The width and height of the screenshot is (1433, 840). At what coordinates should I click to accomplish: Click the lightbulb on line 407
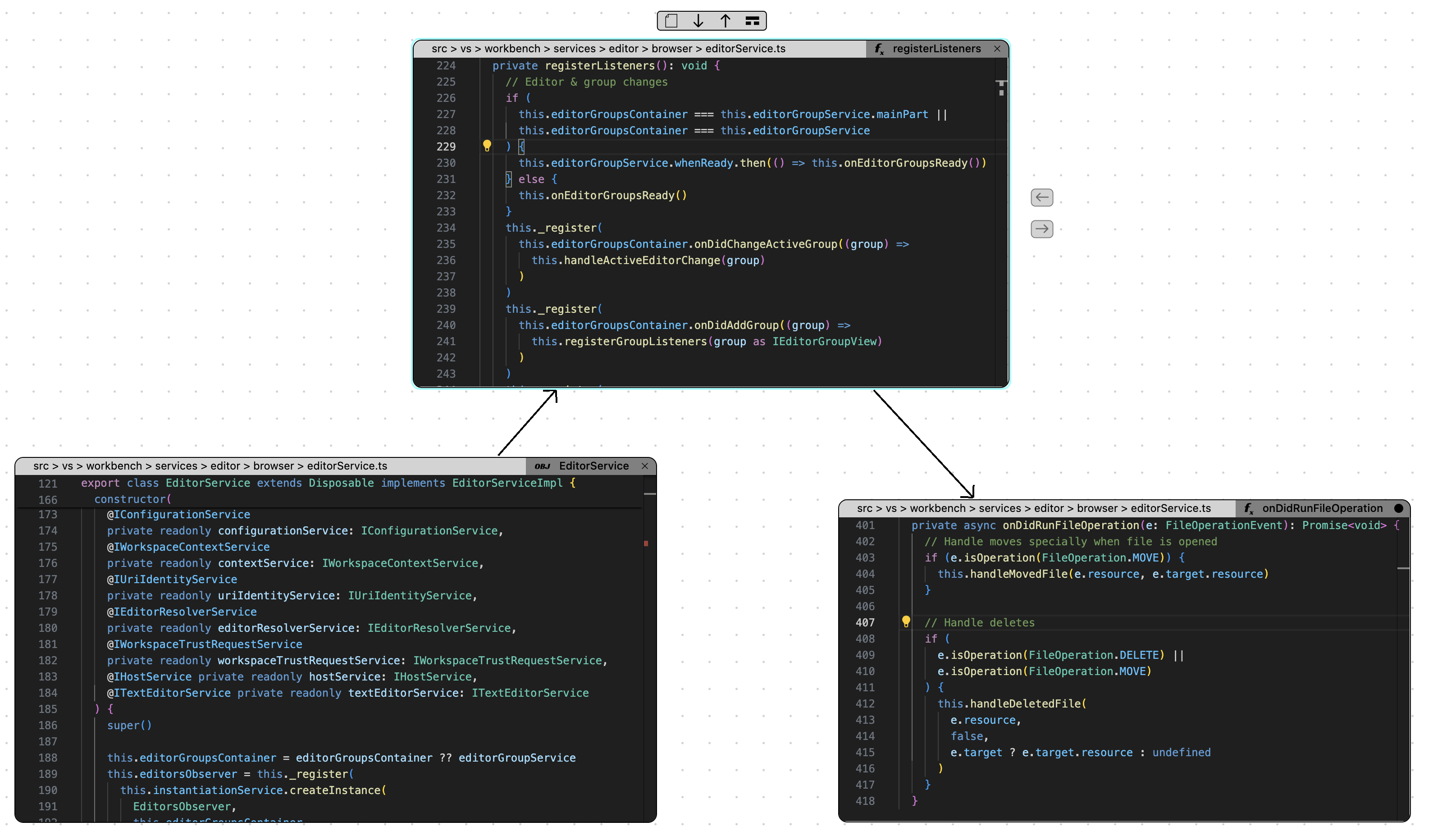(x=906, y=622)
